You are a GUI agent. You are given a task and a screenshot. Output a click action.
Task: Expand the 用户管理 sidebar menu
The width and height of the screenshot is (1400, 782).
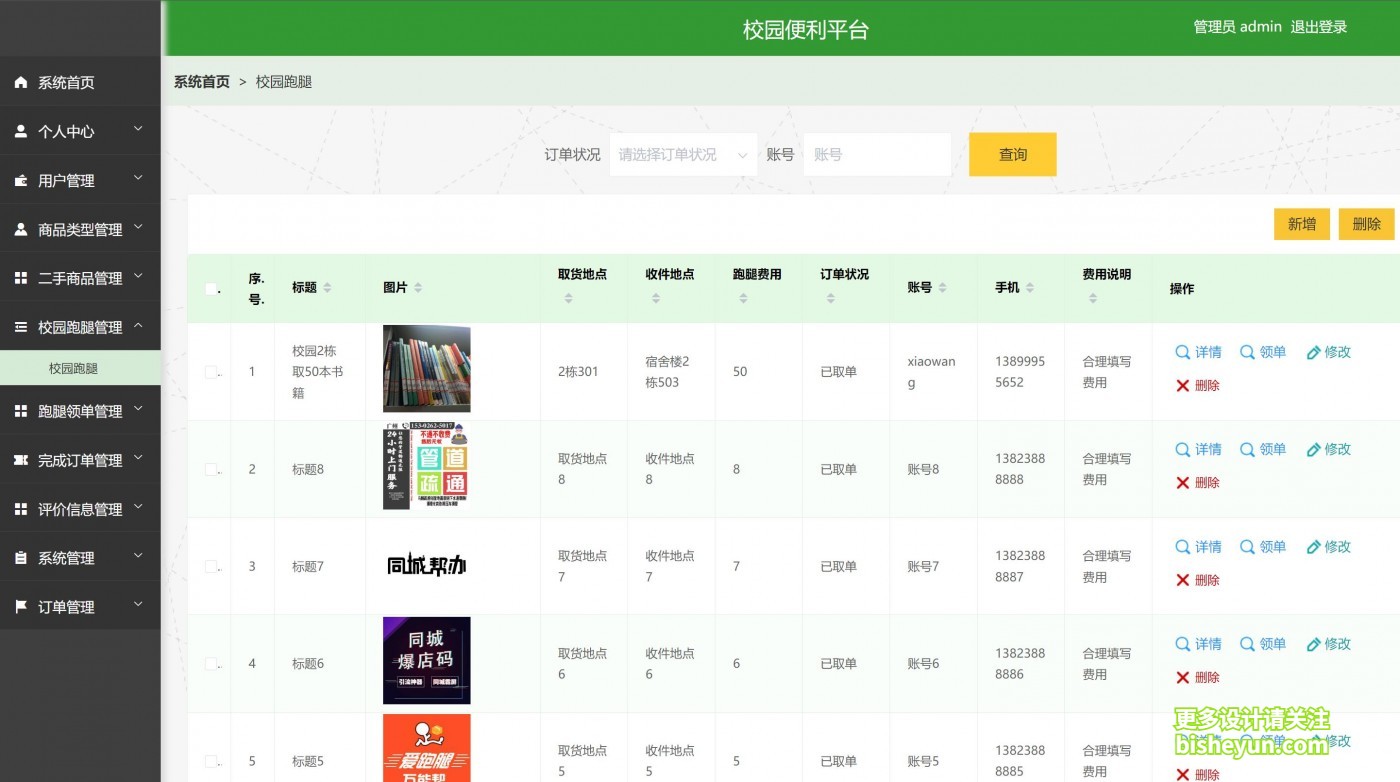80,180
